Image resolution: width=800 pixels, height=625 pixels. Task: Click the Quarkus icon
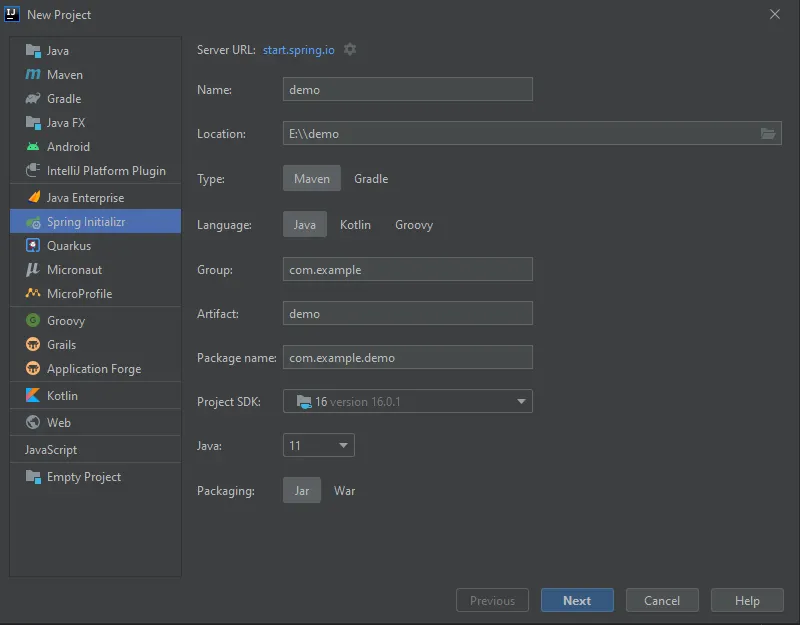pos(33,245)
